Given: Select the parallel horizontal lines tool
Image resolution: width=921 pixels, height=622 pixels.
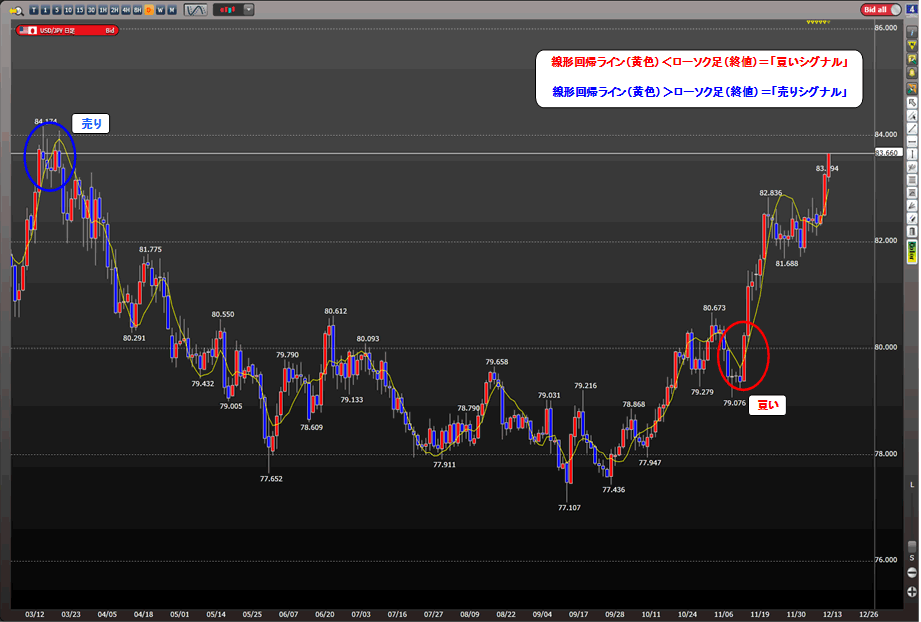Looking at the screenshot, I should tap(913, 181).
